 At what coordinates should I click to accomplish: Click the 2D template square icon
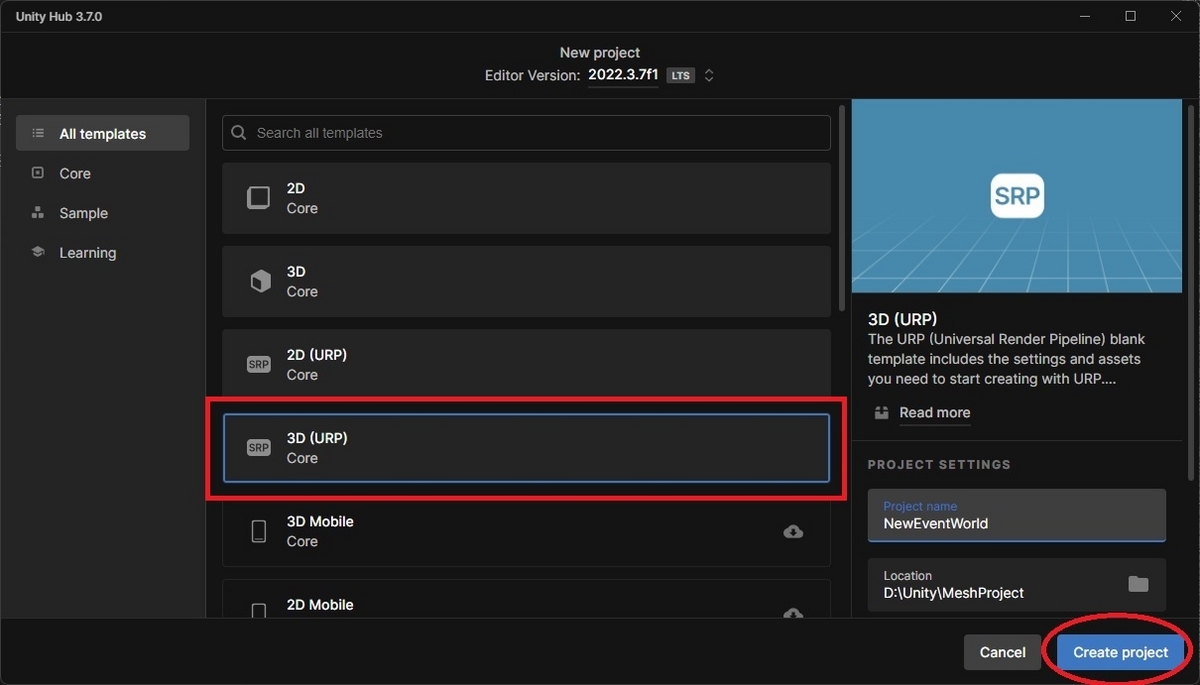click(x=259, y=198)
